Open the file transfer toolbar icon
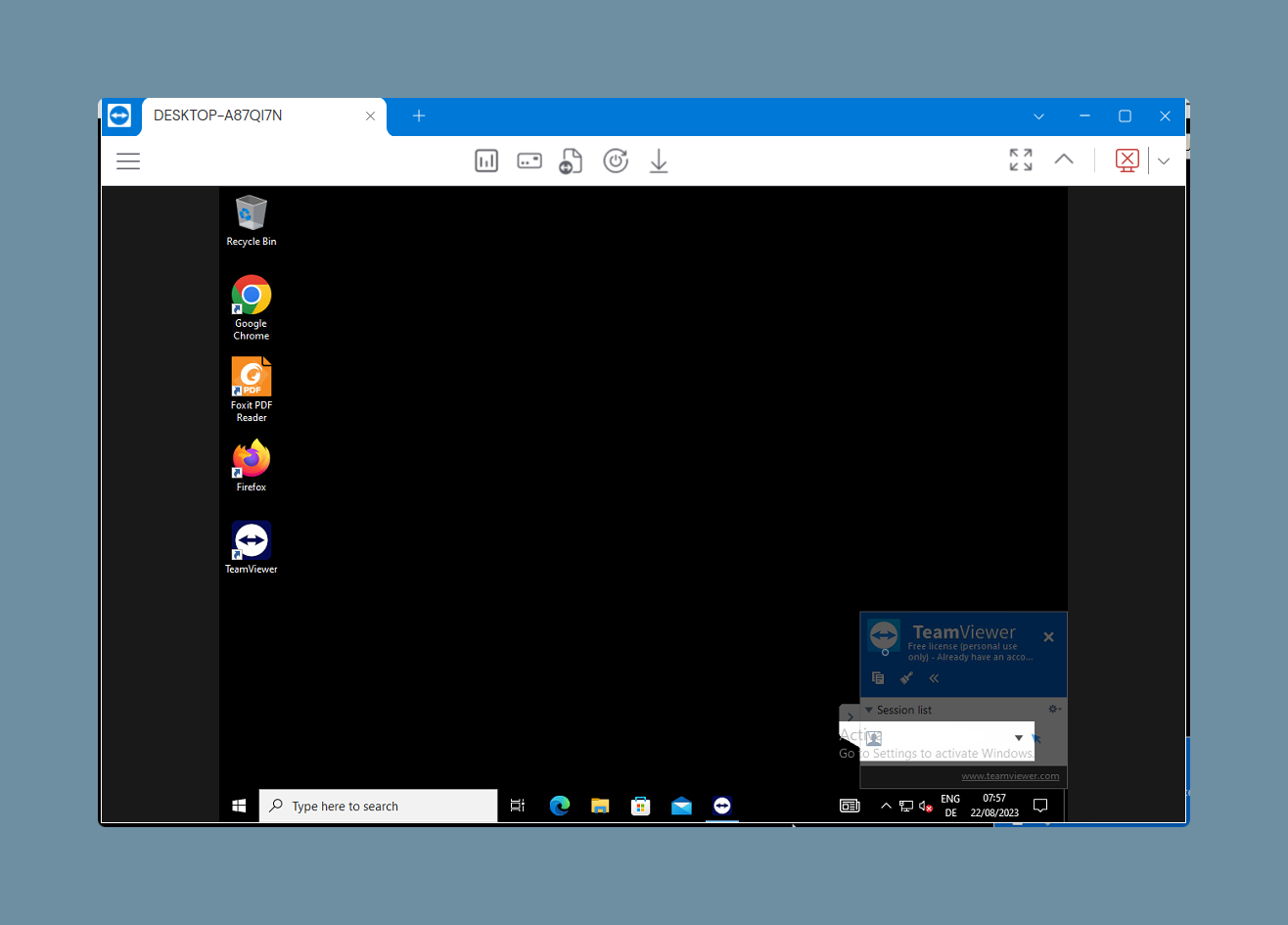The width and height of the screenshot is (1288, 925). click(x=572, y=162)
